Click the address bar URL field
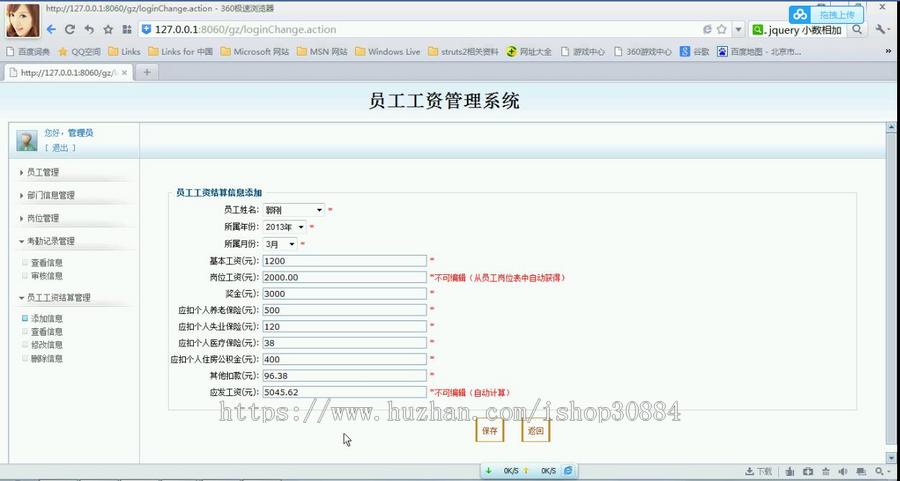The width and height of the screenshot is (900, 481). coord(419,29)
